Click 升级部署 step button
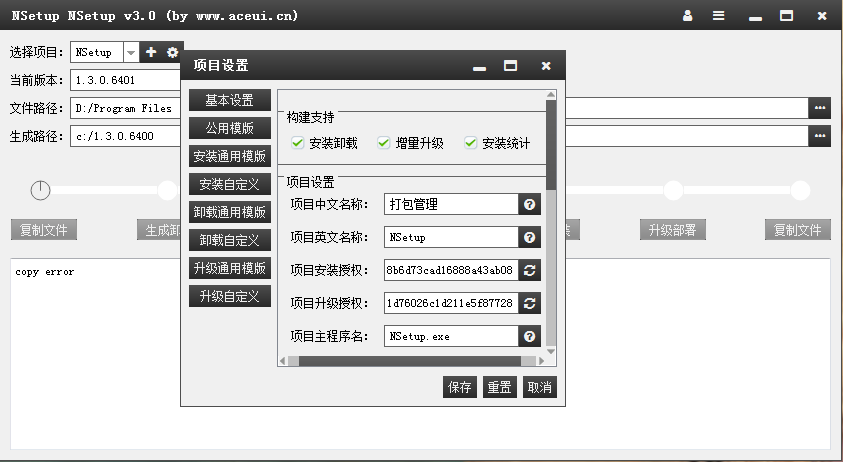The width and height of the screenshot is (843, 462). pos(673,230)
